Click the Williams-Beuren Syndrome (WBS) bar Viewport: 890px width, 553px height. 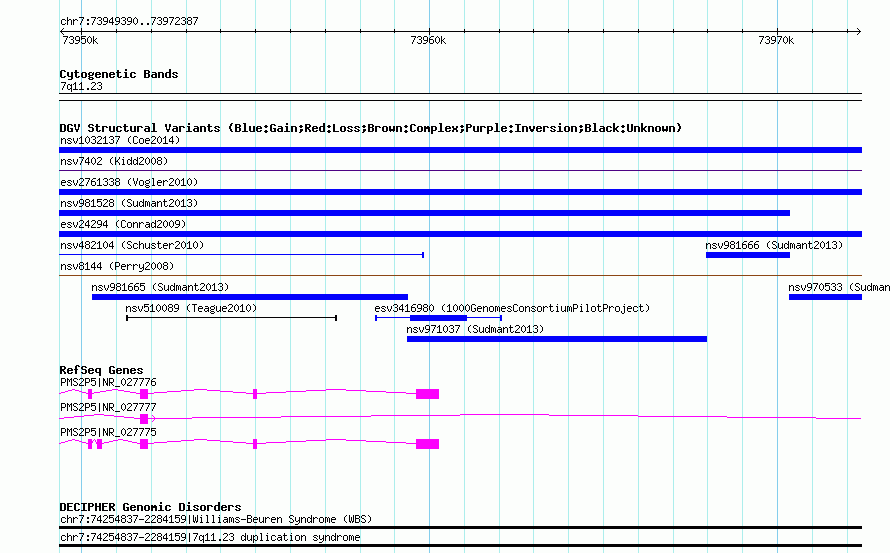pyautogui.click(x=460, y=528)
